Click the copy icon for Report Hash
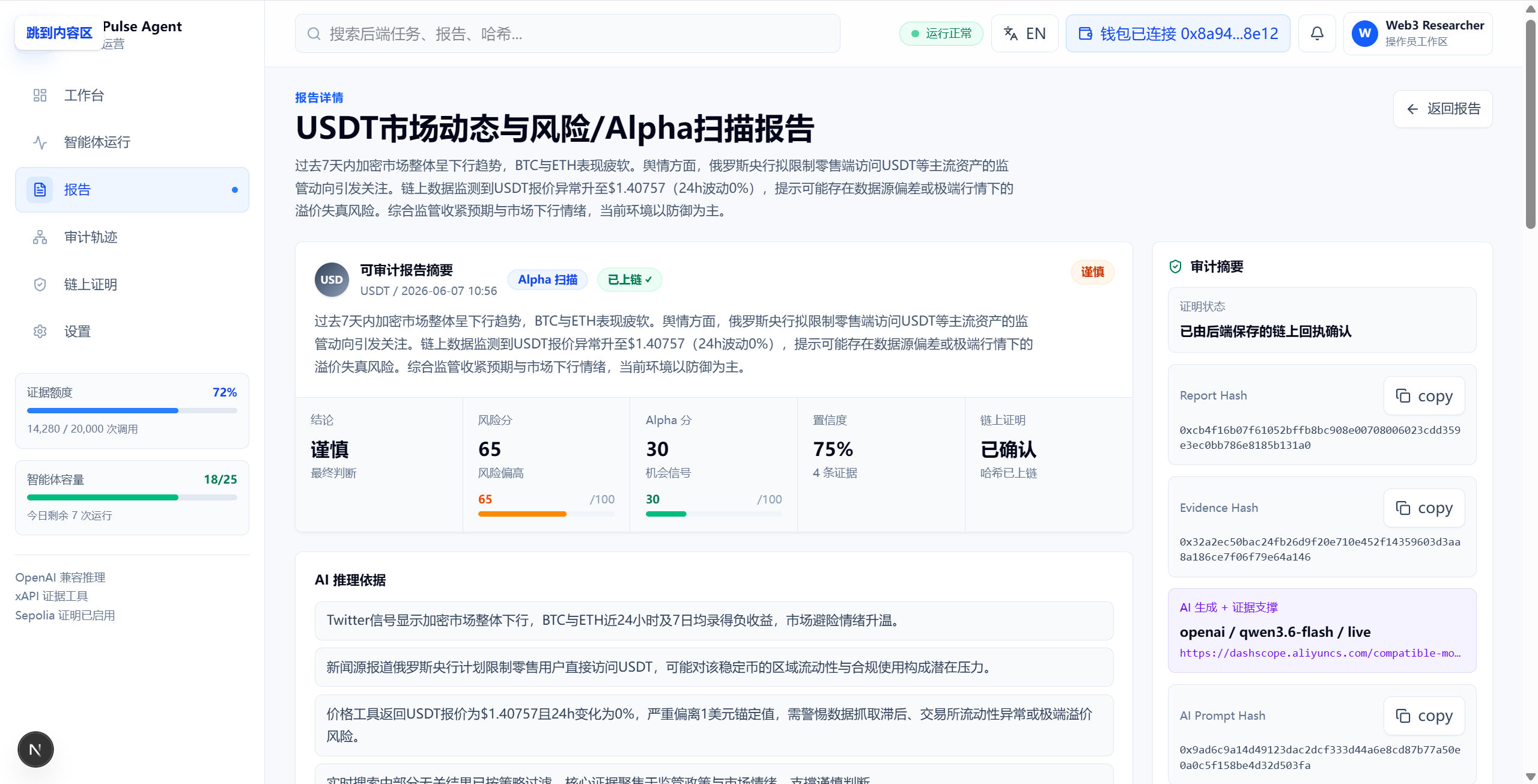 1403,396
